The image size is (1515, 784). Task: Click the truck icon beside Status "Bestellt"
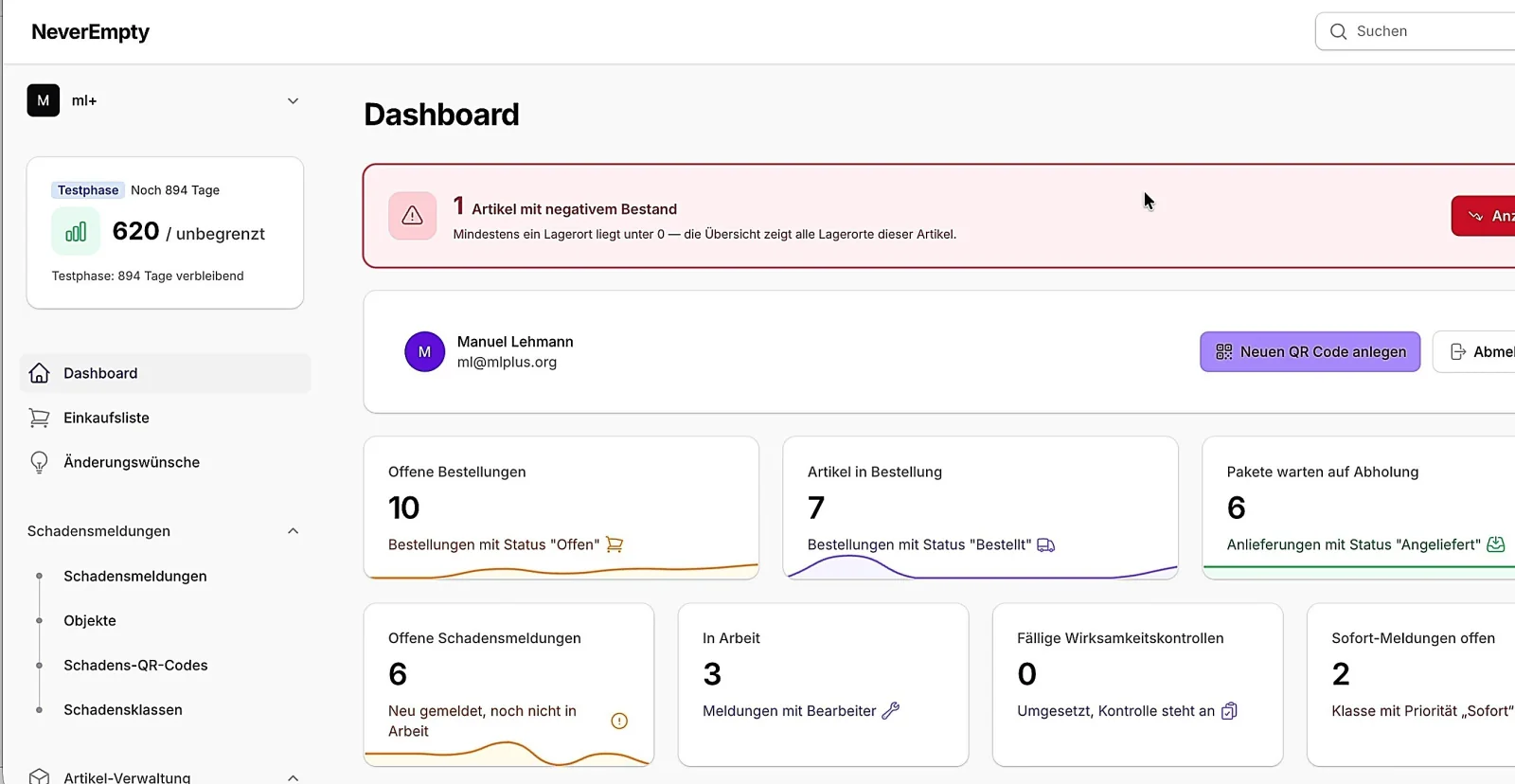tap(1046, 544)
